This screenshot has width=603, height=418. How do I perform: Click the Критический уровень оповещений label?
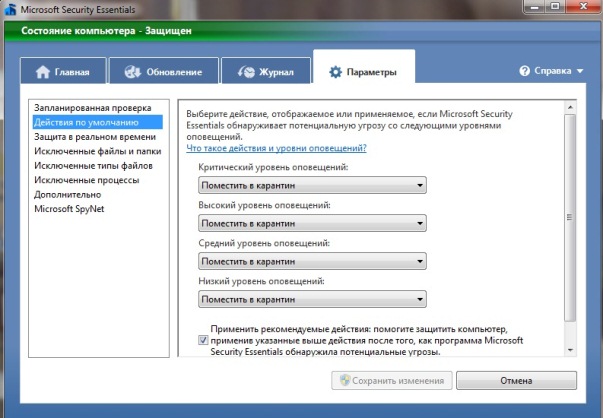(273, 167)
